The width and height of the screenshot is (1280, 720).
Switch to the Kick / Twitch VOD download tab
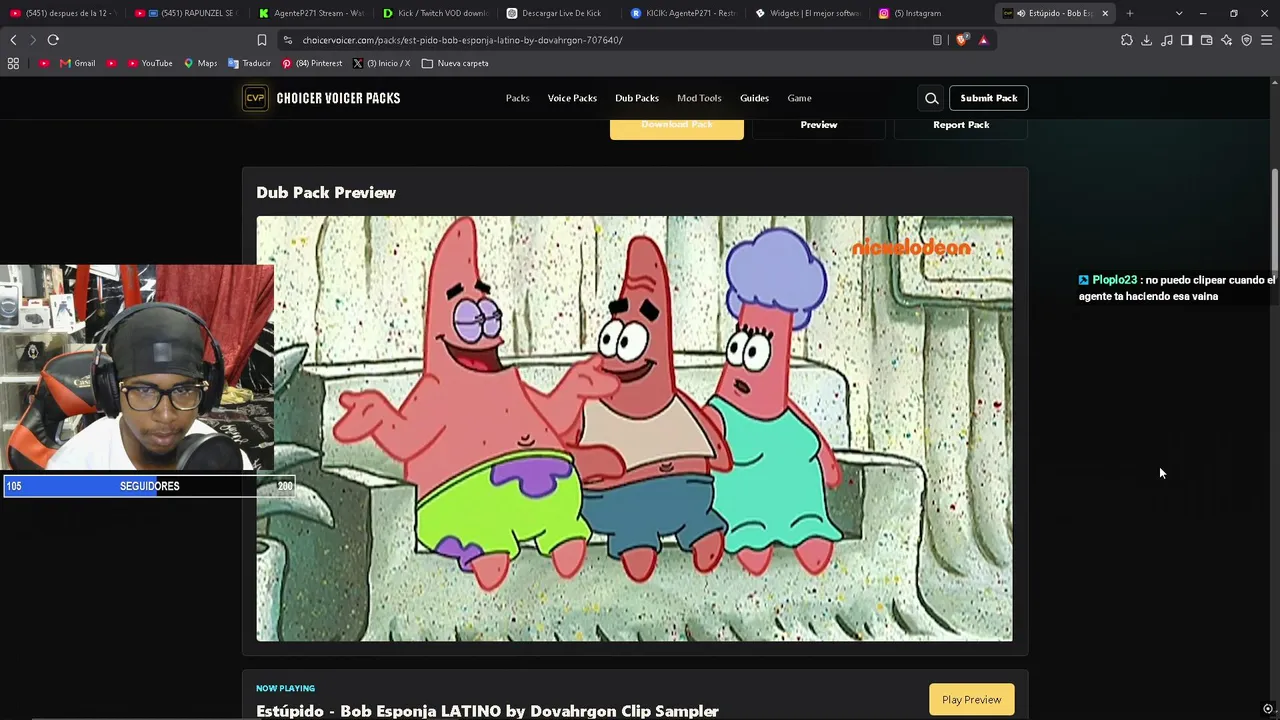pos(435,13)
